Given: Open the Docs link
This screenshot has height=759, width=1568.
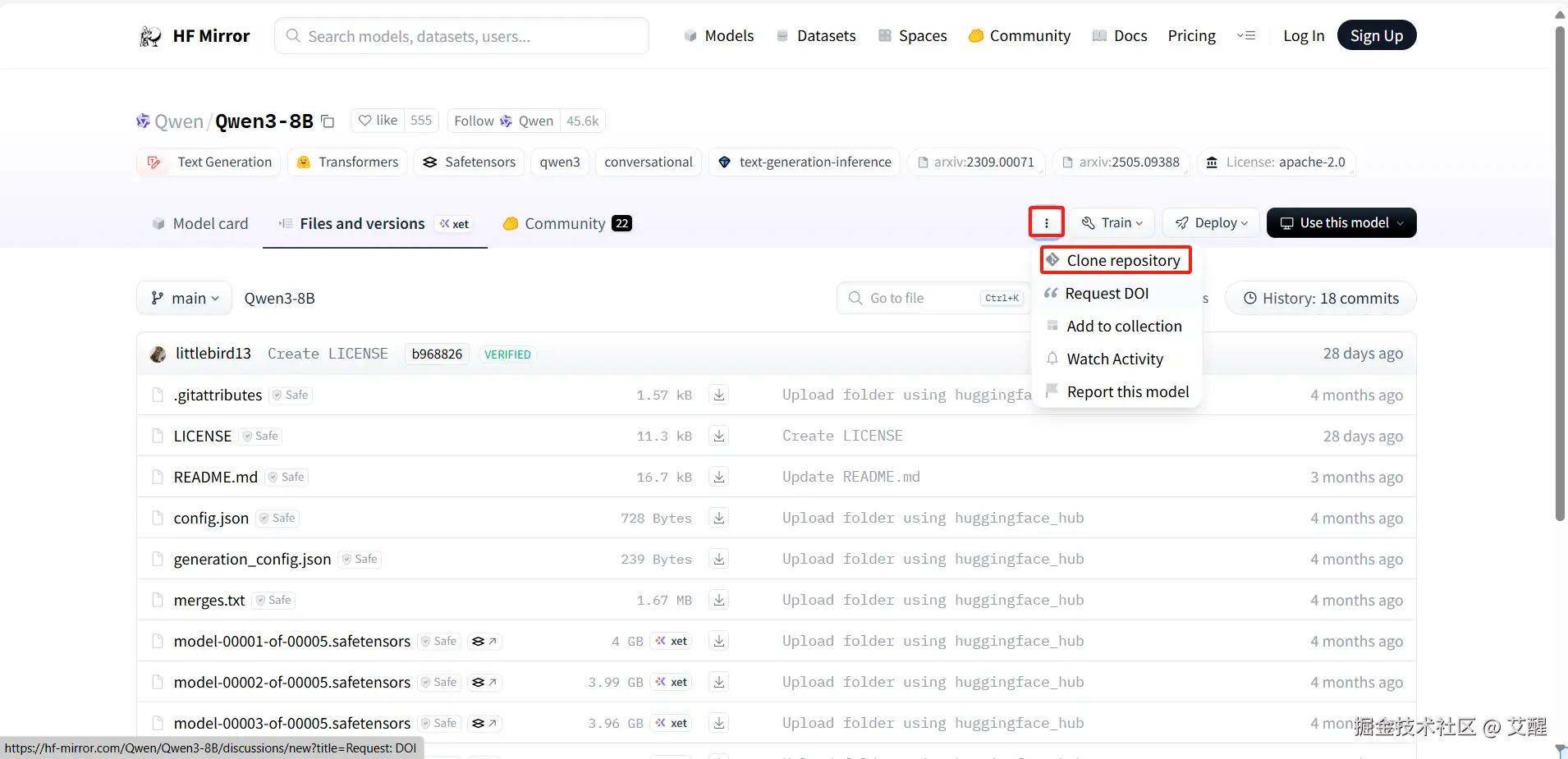Looking at the screenshot, I should pos(1120,35).
